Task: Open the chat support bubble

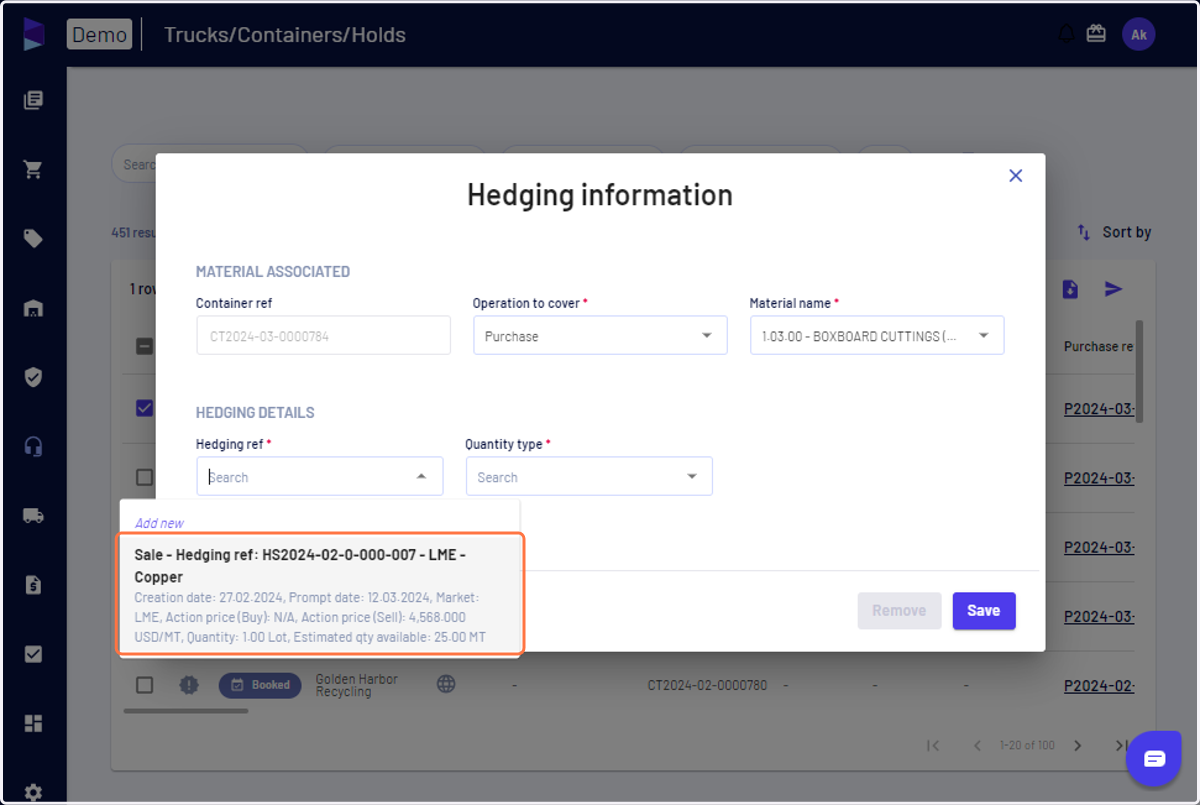Action: (x=1154, y=758)
